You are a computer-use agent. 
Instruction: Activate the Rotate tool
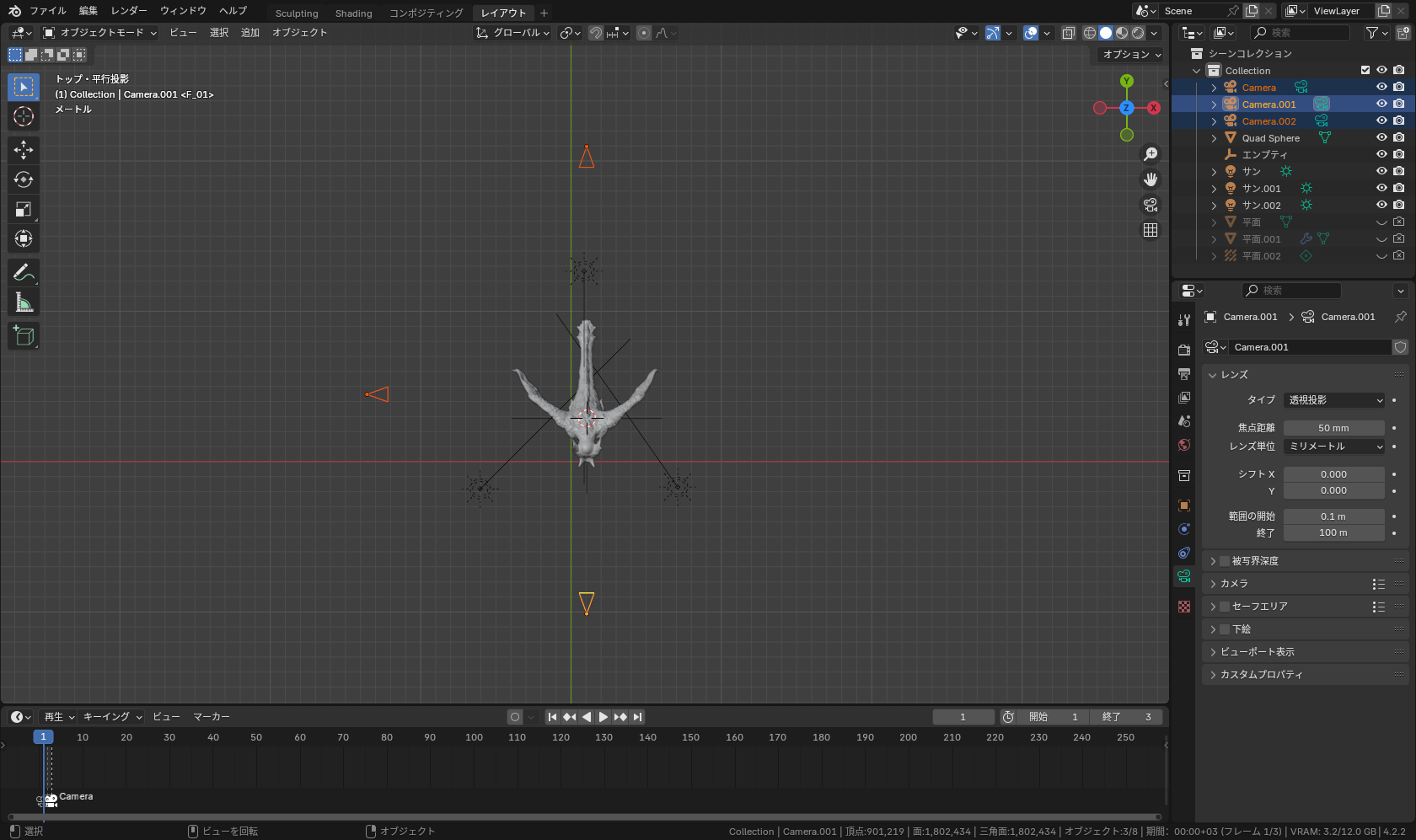[24, 179]
